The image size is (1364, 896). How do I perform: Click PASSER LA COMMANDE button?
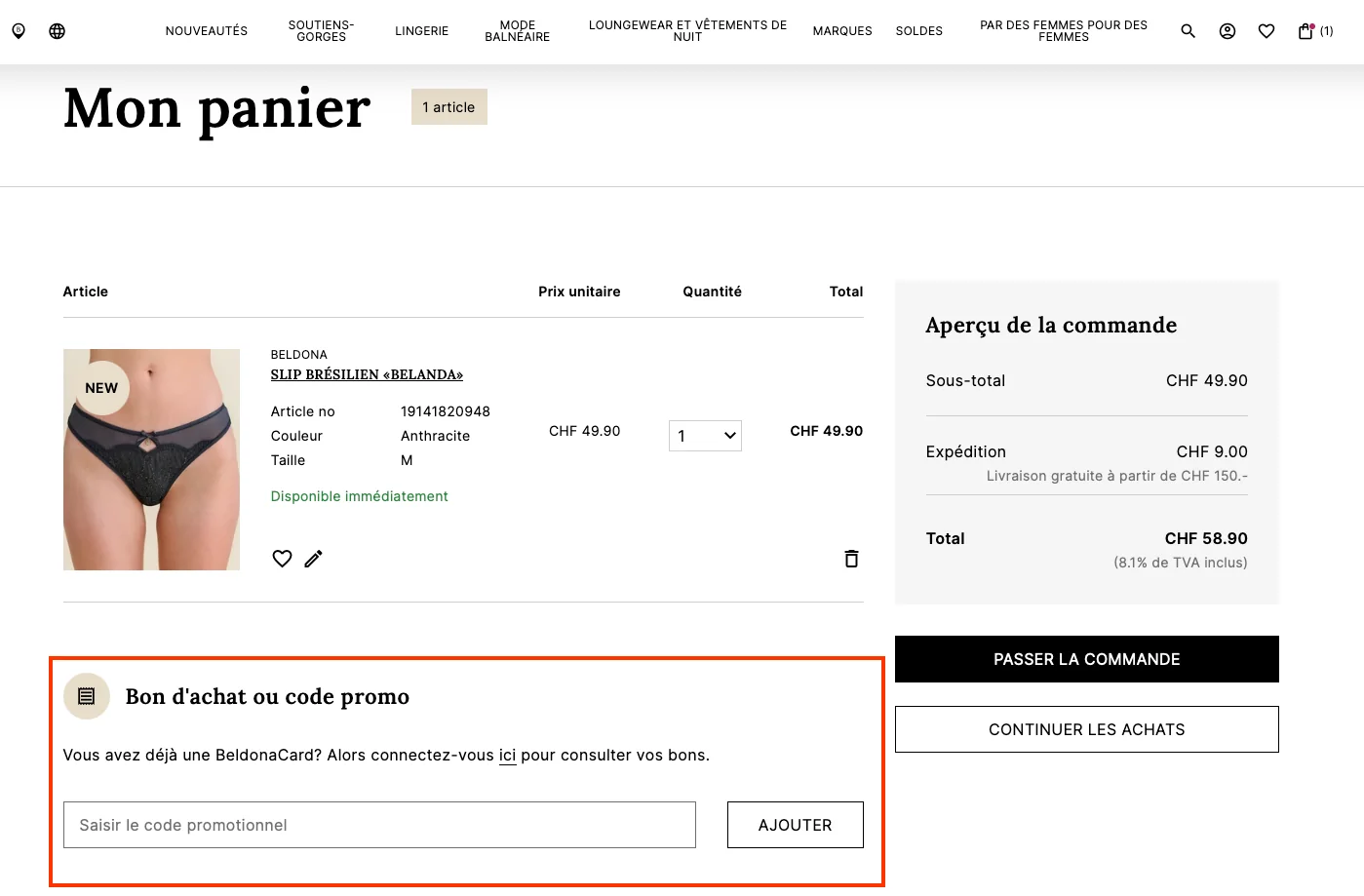click(1086, 658)
